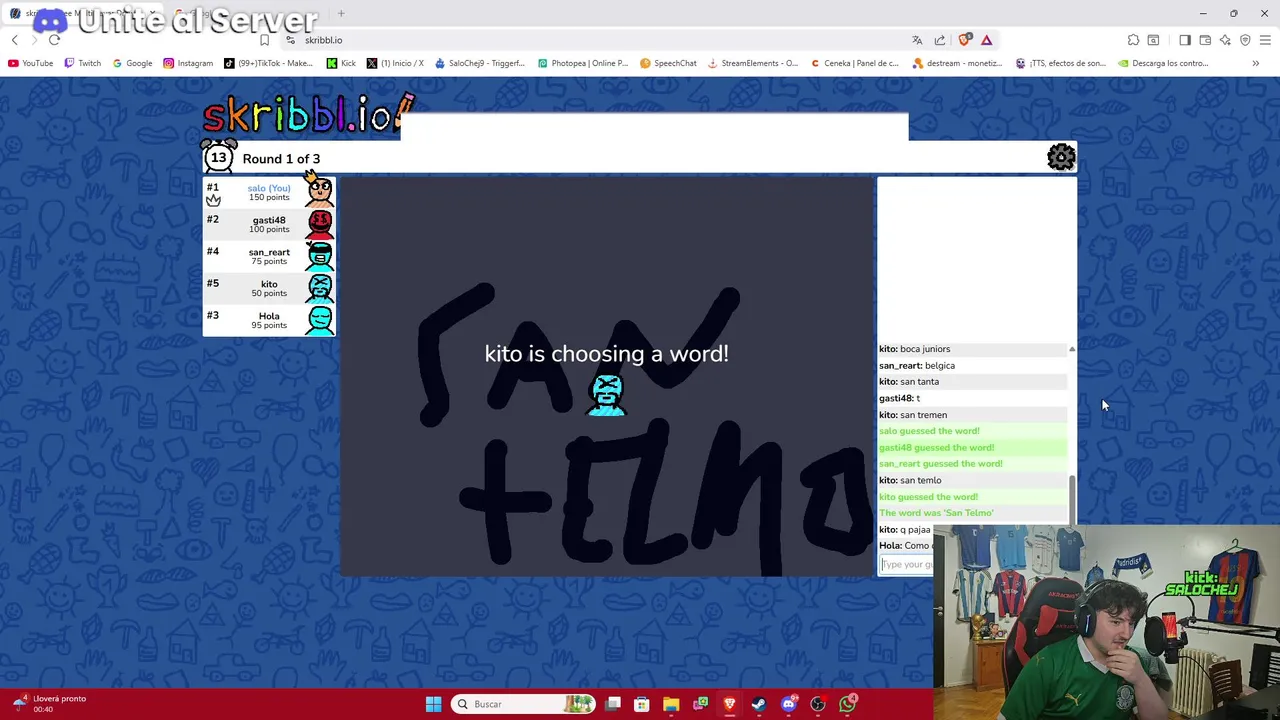Open Brave Shields lion icon
The width and height of the screenshot is (1280, 720).
pos(964,40)
